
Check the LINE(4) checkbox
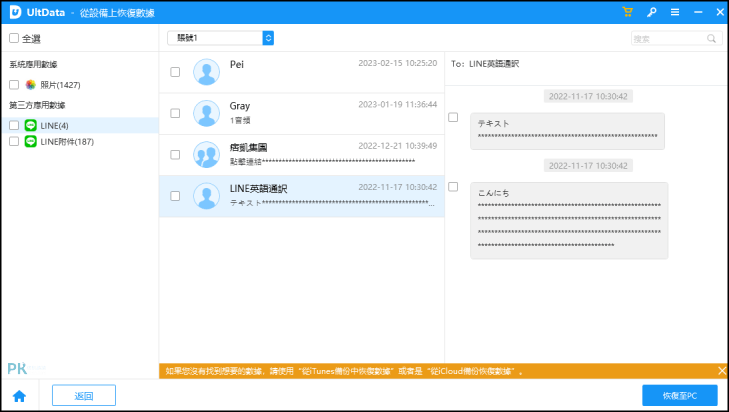click(x=14, y=125)
